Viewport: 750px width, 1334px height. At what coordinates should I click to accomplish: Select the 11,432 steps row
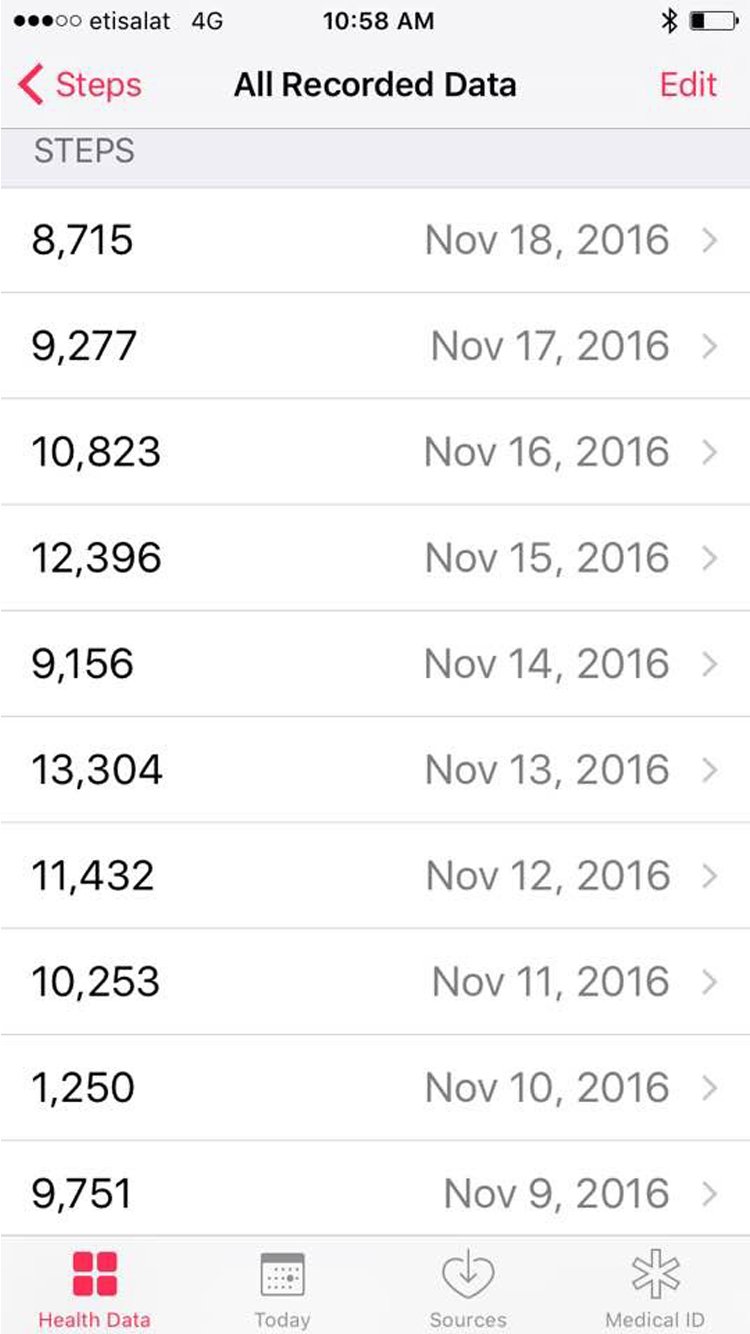pos(375,876)
